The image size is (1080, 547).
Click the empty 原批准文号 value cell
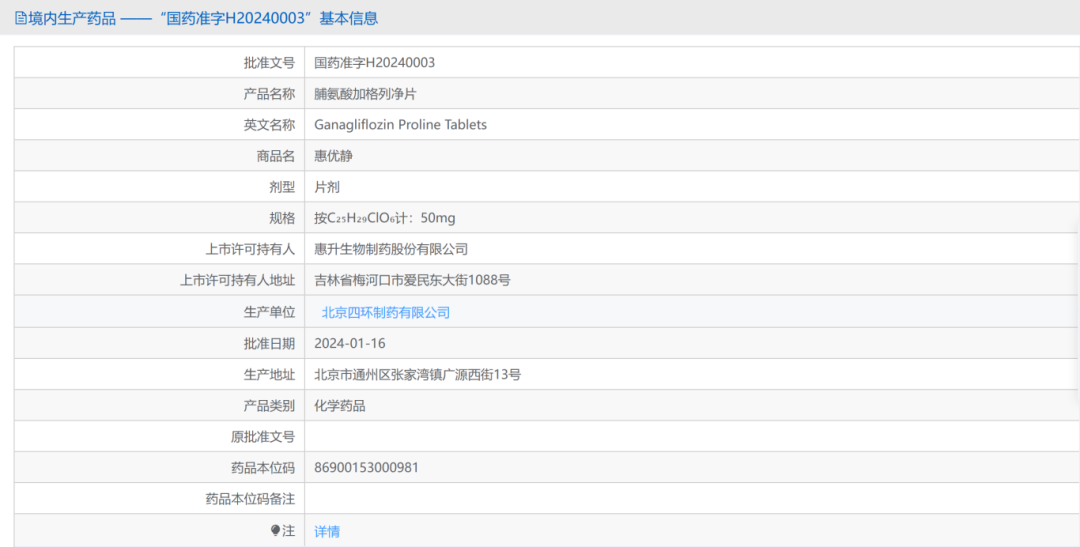click(690, 436)
